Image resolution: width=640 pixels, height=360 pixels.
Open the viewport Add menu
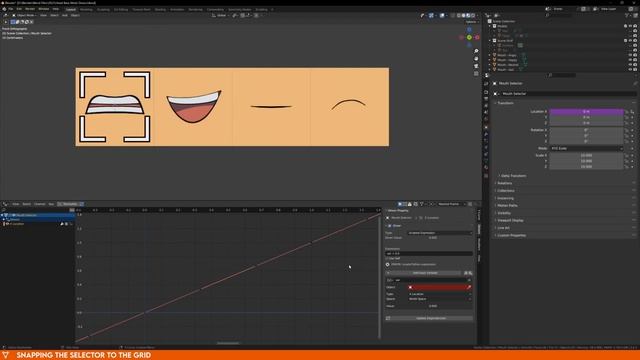pos(64,16)
